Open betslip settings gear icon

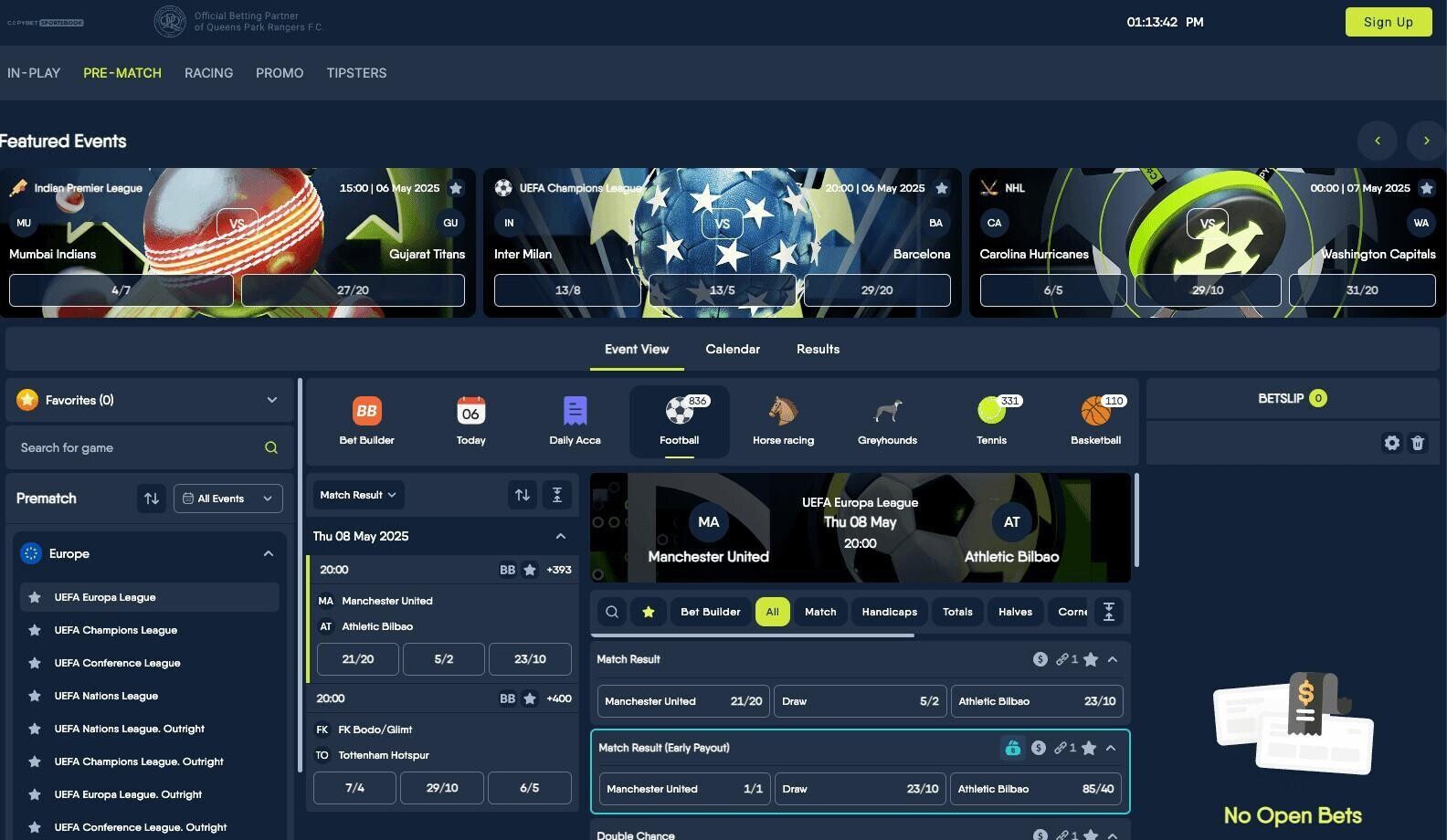click(x=1391, y=443)
